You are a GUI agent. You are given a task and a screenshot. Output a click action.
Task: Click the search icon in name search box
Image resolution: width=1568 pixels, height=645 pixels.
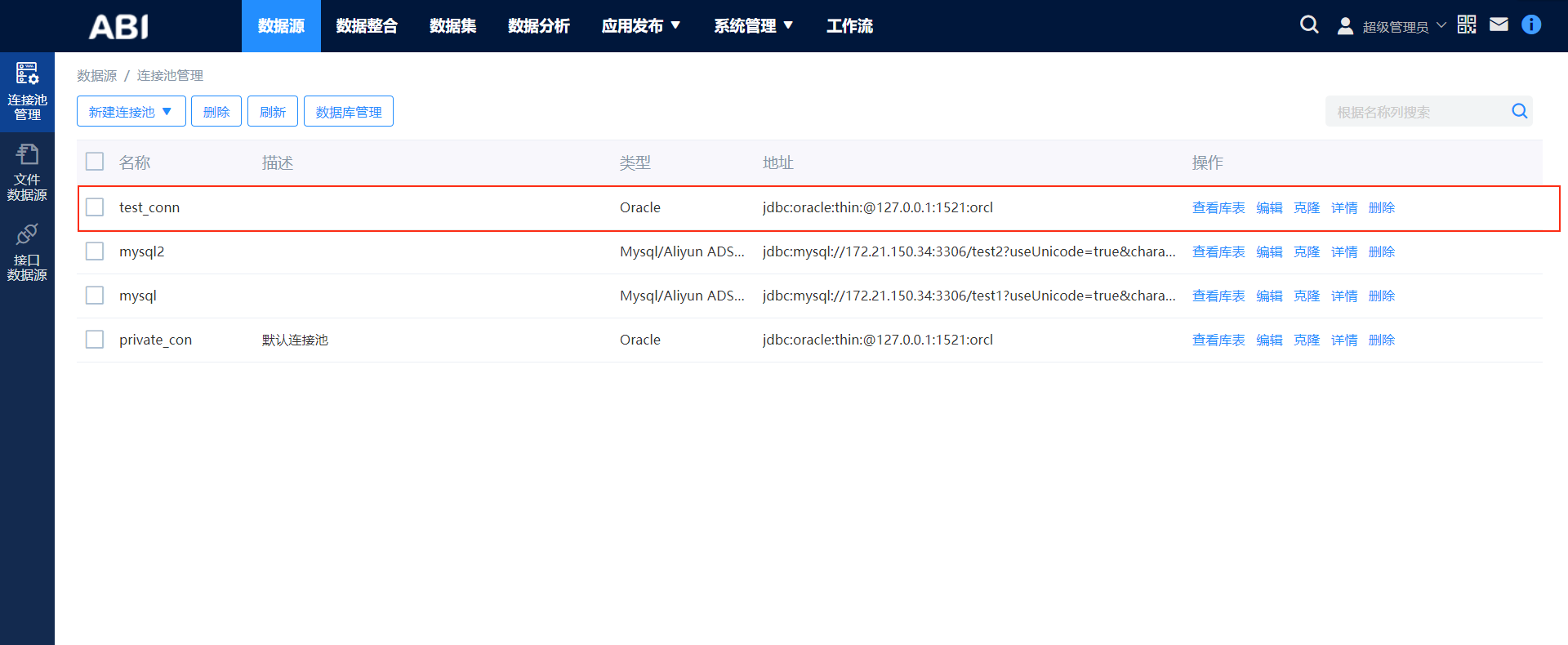[x=1519, y=111]
